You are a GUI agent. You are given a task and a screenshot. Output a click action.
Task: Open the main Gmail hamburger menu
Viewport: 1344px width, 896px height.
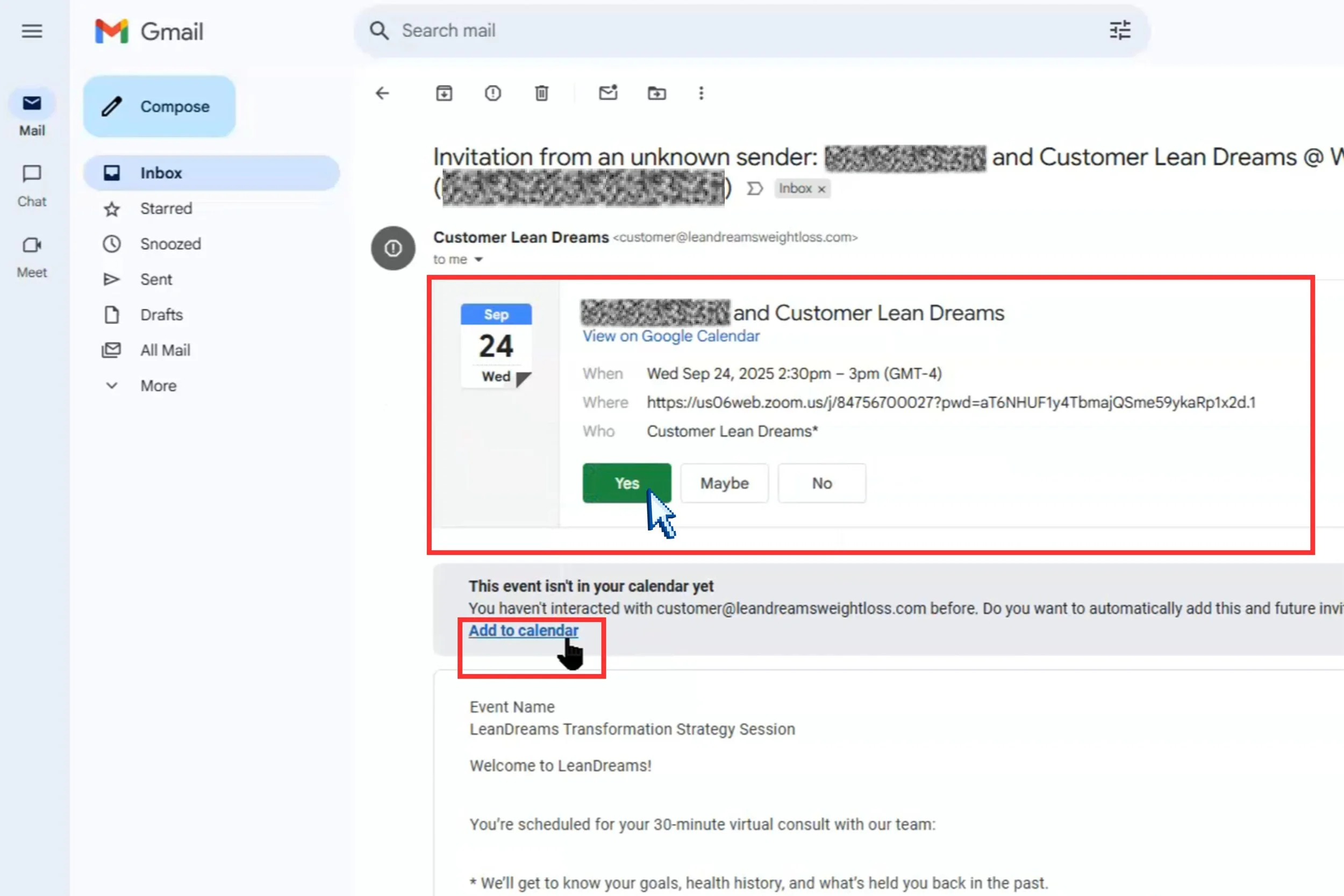tap(31, 31)
